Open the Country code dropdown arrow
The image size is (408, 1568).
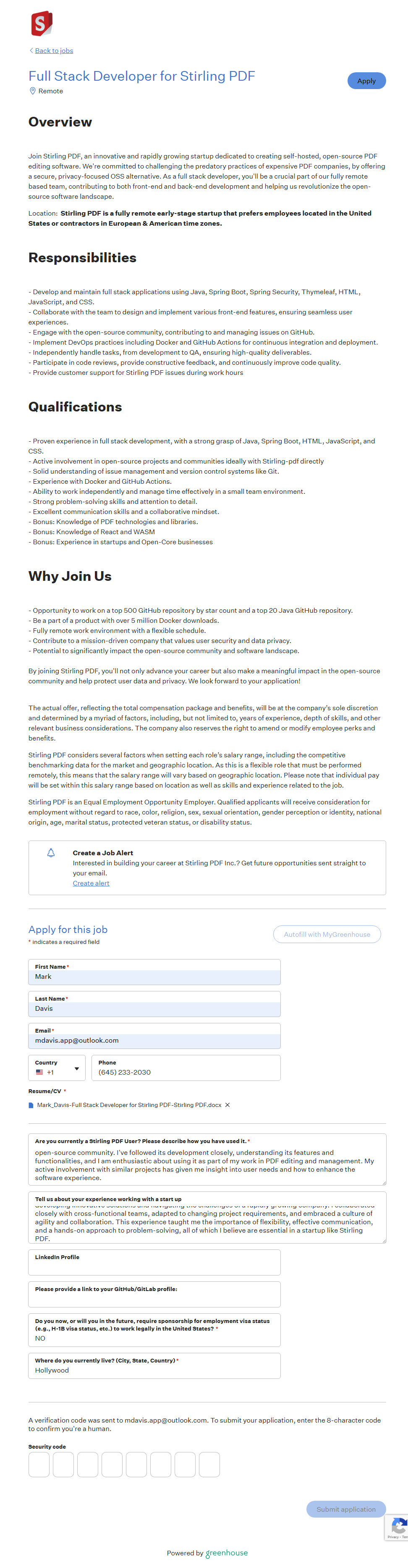77,1069
